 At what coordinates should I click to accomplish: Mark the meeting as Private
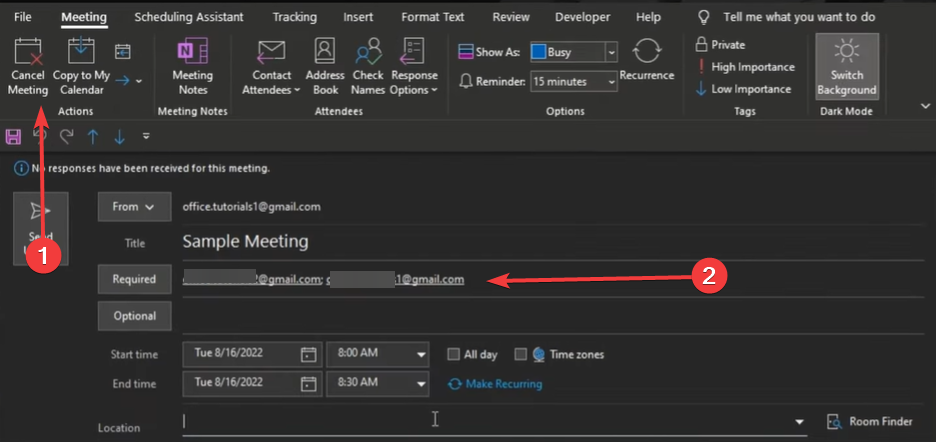[721, 44]
